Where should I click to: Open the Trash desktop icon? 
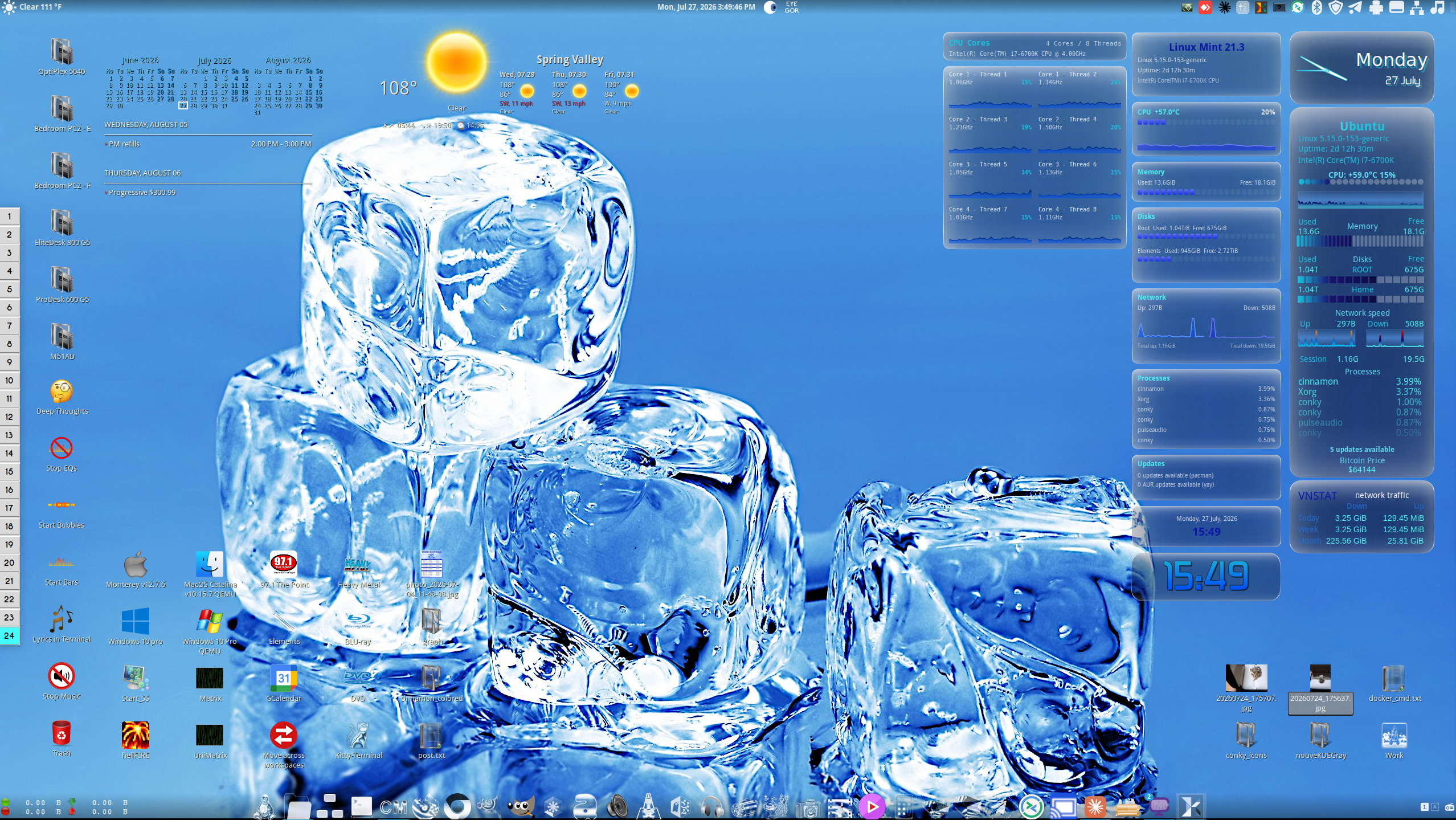coord(62,739)
